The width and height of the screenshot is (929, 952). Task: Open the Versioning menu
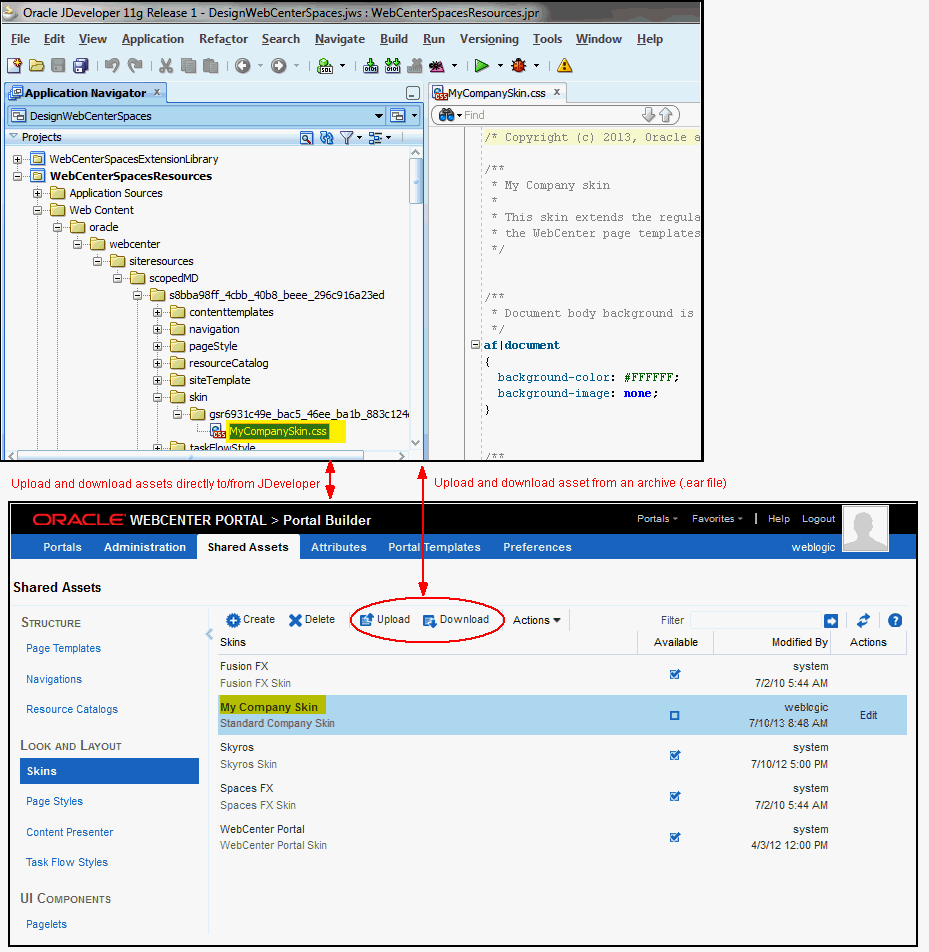click(x=489, y=39)
